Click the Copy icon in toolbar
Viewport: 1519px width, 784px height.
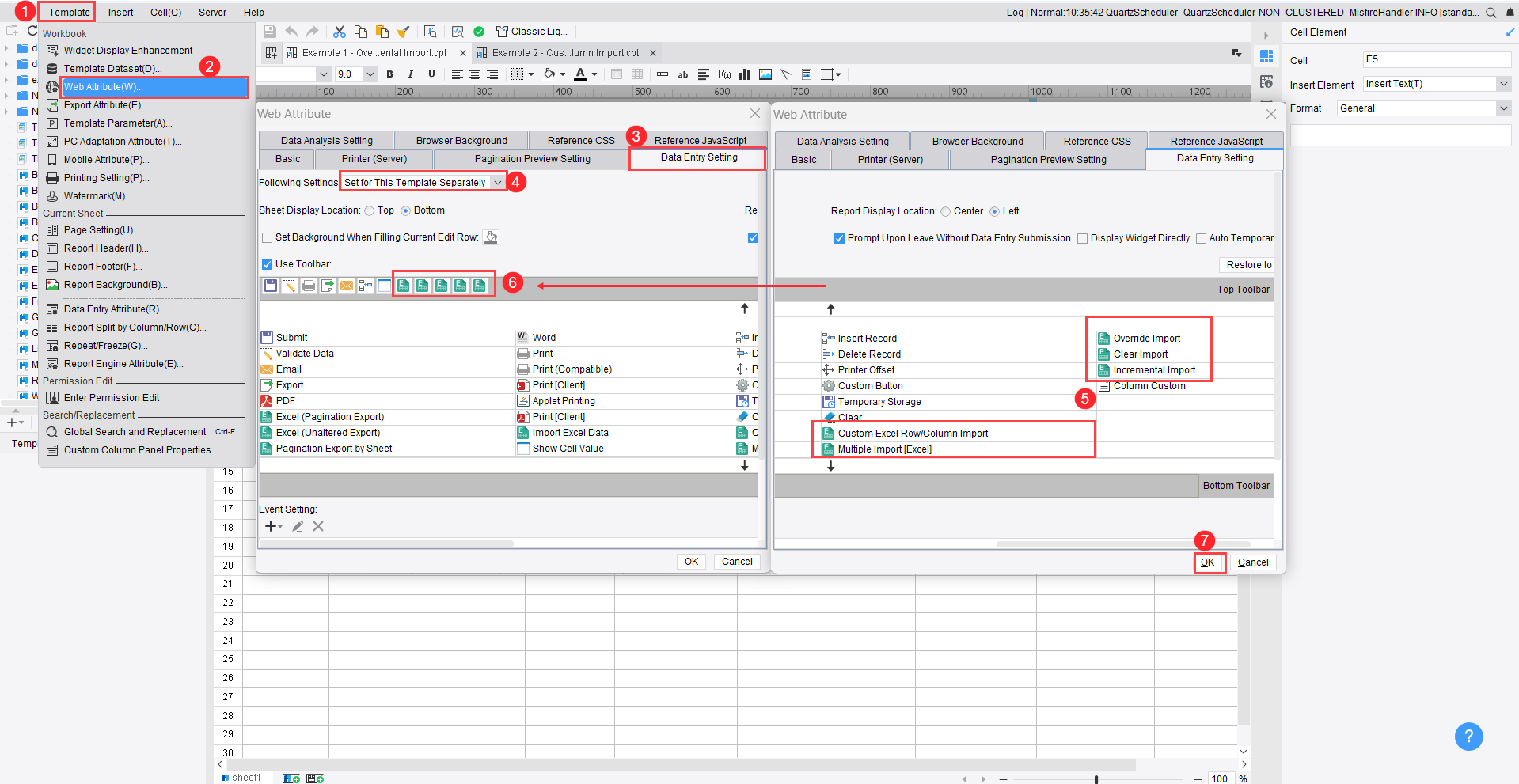(x=361, y=32)
